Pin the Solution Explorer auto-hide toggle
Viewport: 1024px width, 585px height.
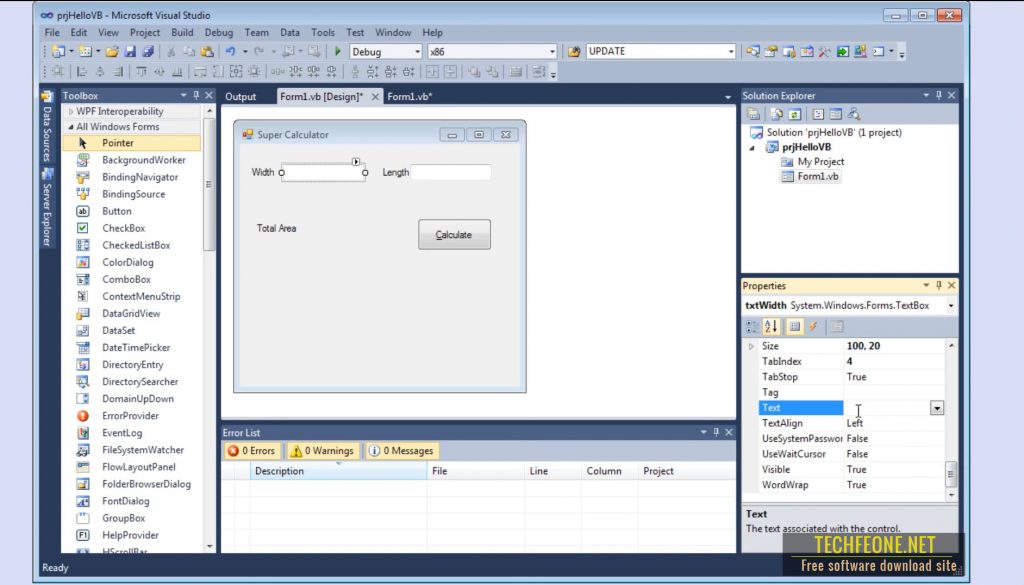938,95
